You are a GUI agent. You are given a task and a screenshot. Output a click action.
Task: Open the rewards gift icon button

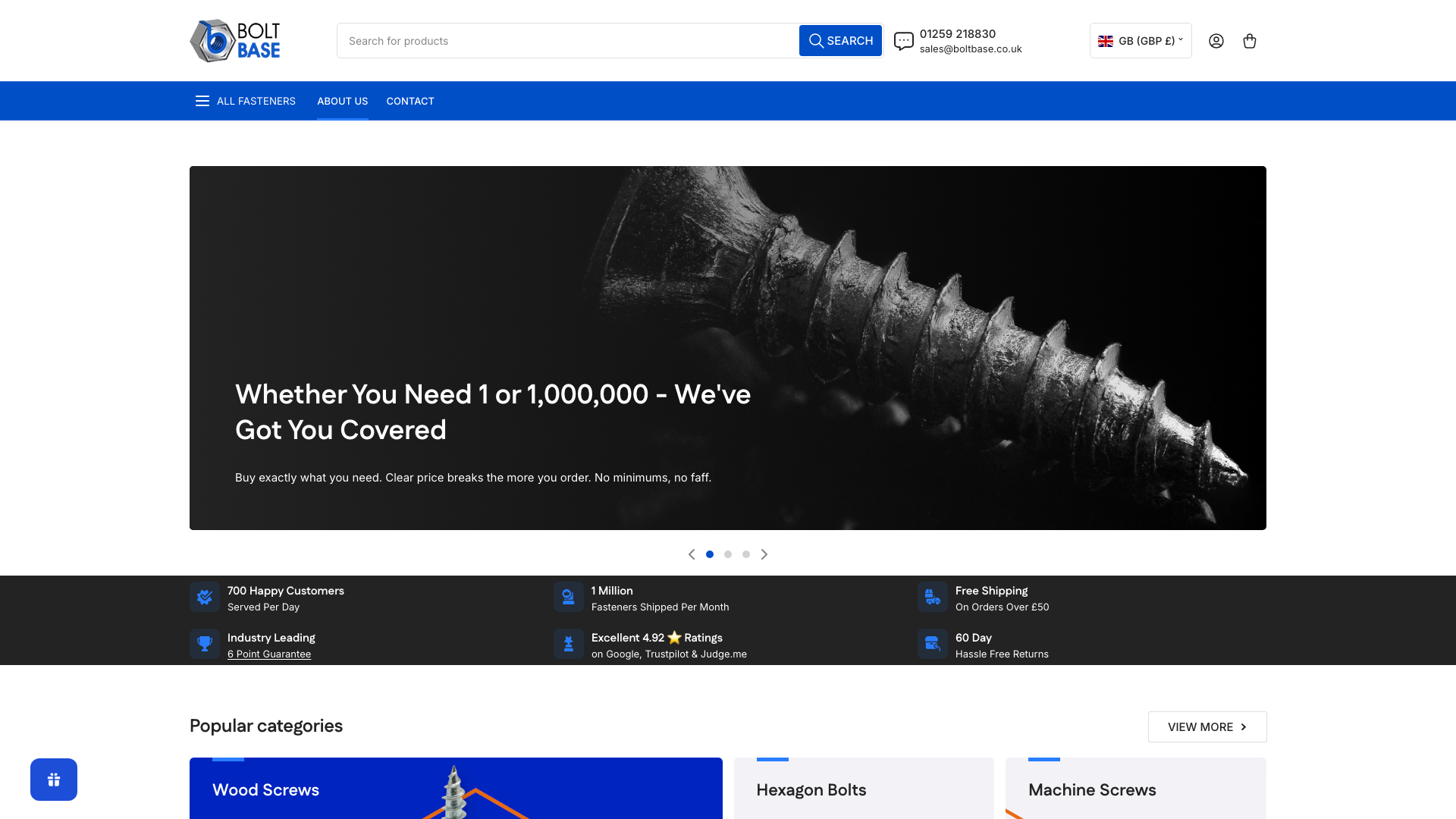click(54, 780)
